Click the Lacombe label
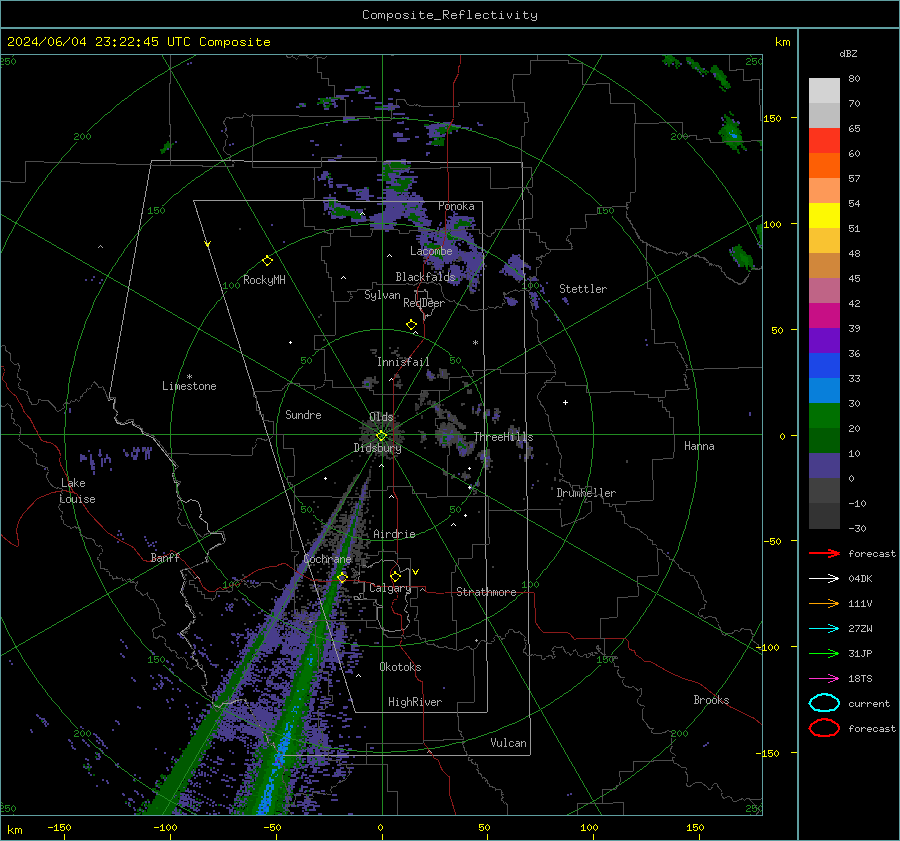 click(431, 251)
